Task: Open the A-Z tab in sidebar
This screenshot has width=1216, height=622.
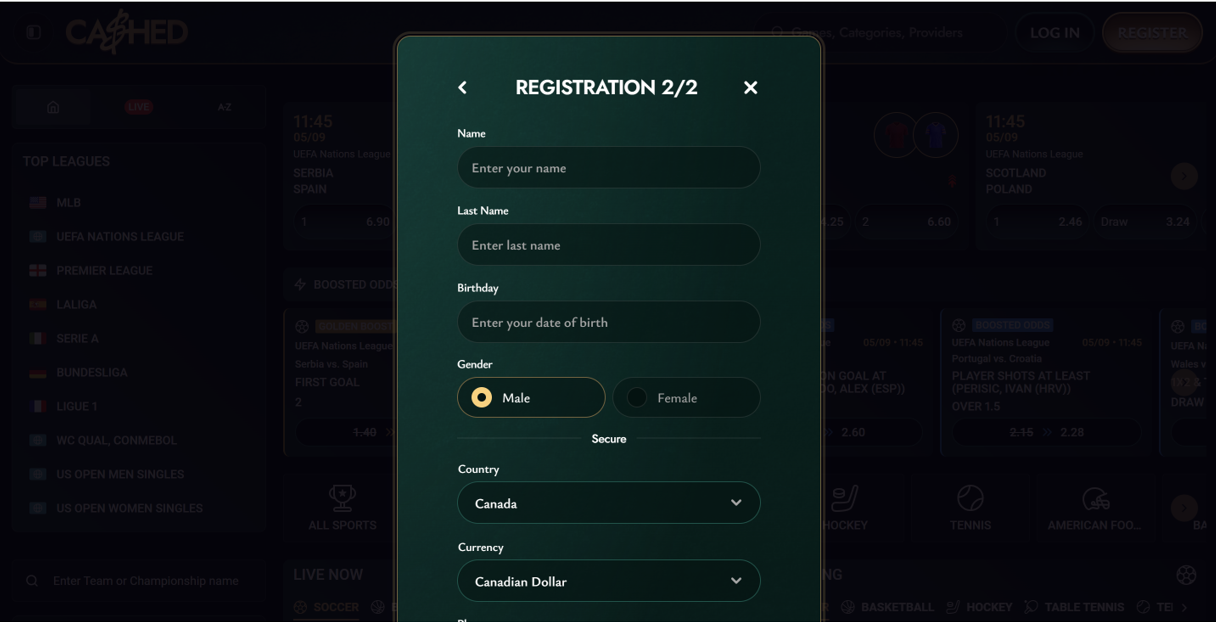Action: [x=224, y=107]
